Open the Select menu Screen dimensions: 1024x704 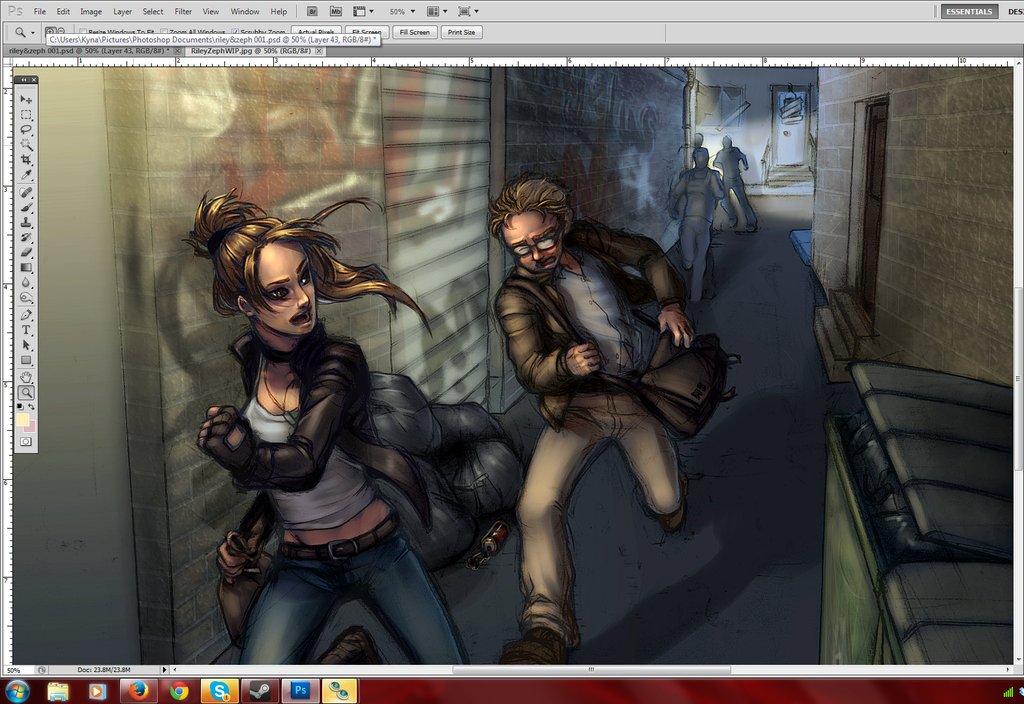click(153, 11)
